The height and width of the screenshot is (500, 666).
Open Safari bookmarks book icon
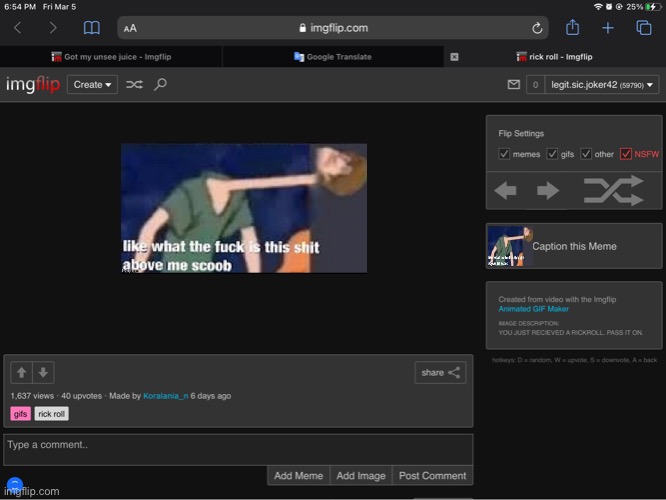point(91,28)
